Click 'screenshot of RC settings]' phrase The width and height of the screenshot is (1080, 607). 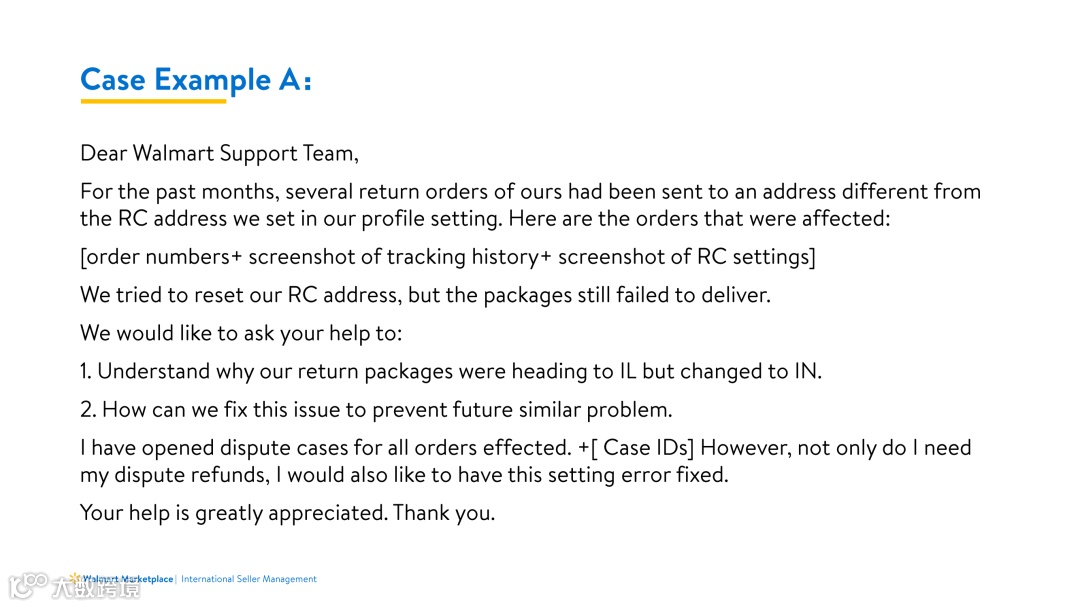coord(687,257)
